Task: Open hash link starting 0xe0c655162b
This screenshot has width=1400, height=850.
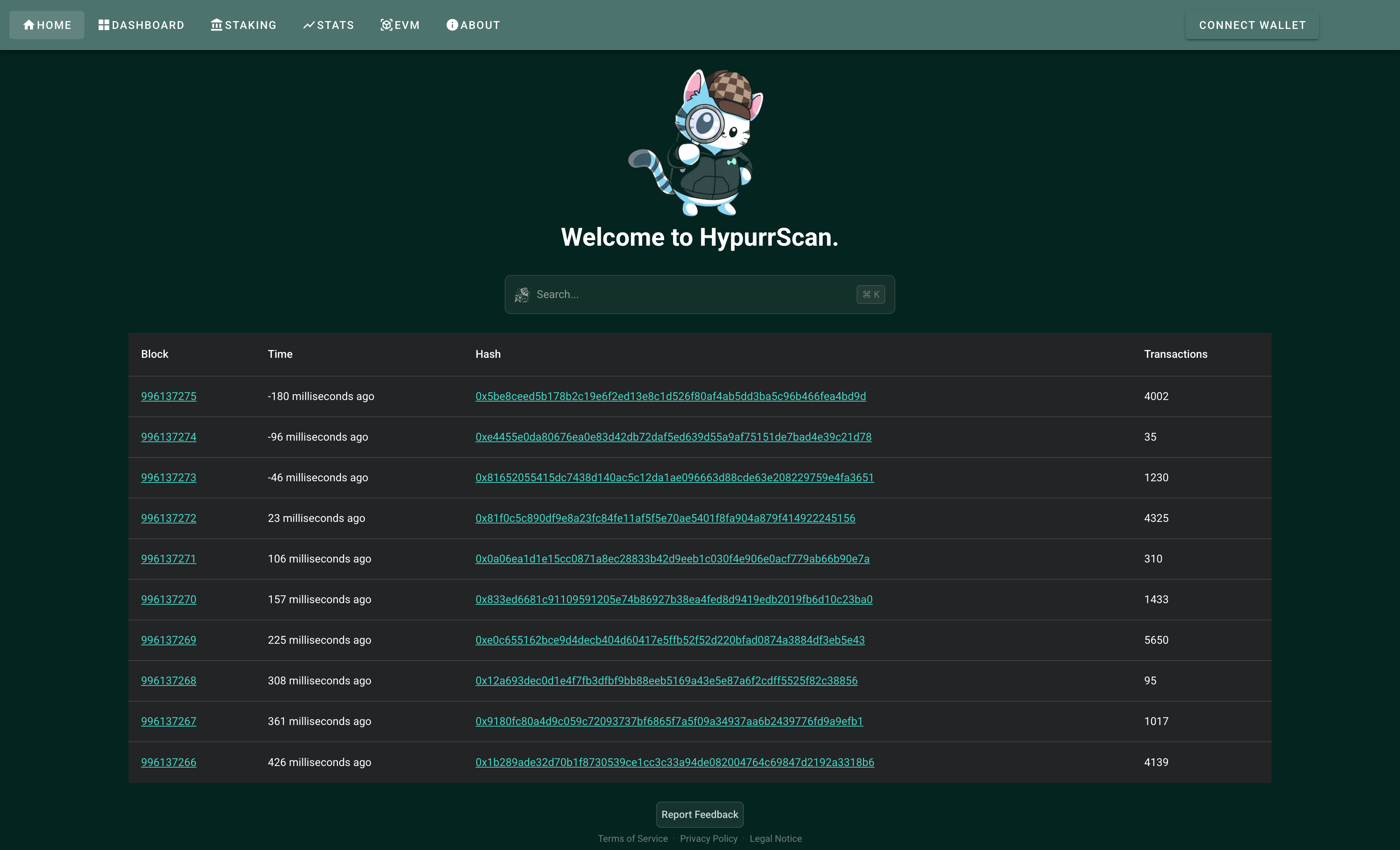Action: [x=670, y=640]
